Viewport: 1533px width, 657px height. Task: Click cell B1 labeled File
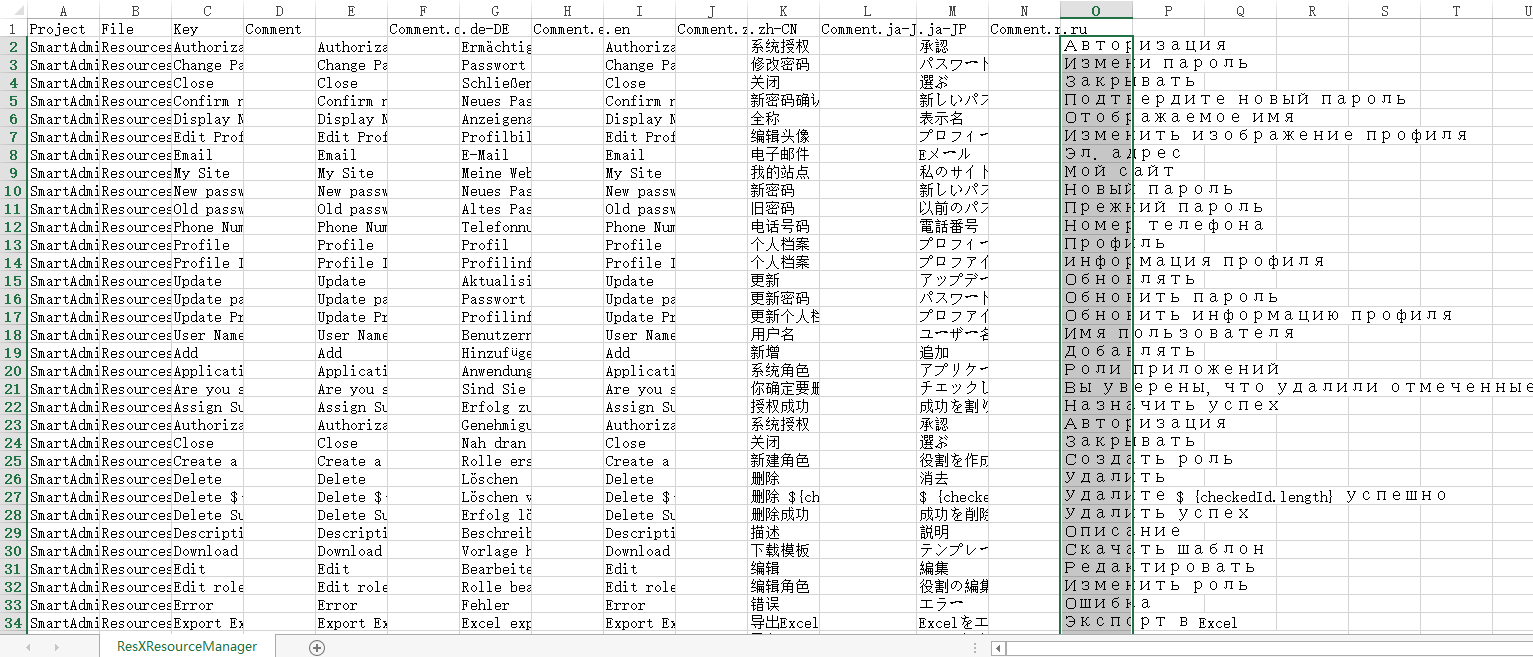(x=135, y=29)
